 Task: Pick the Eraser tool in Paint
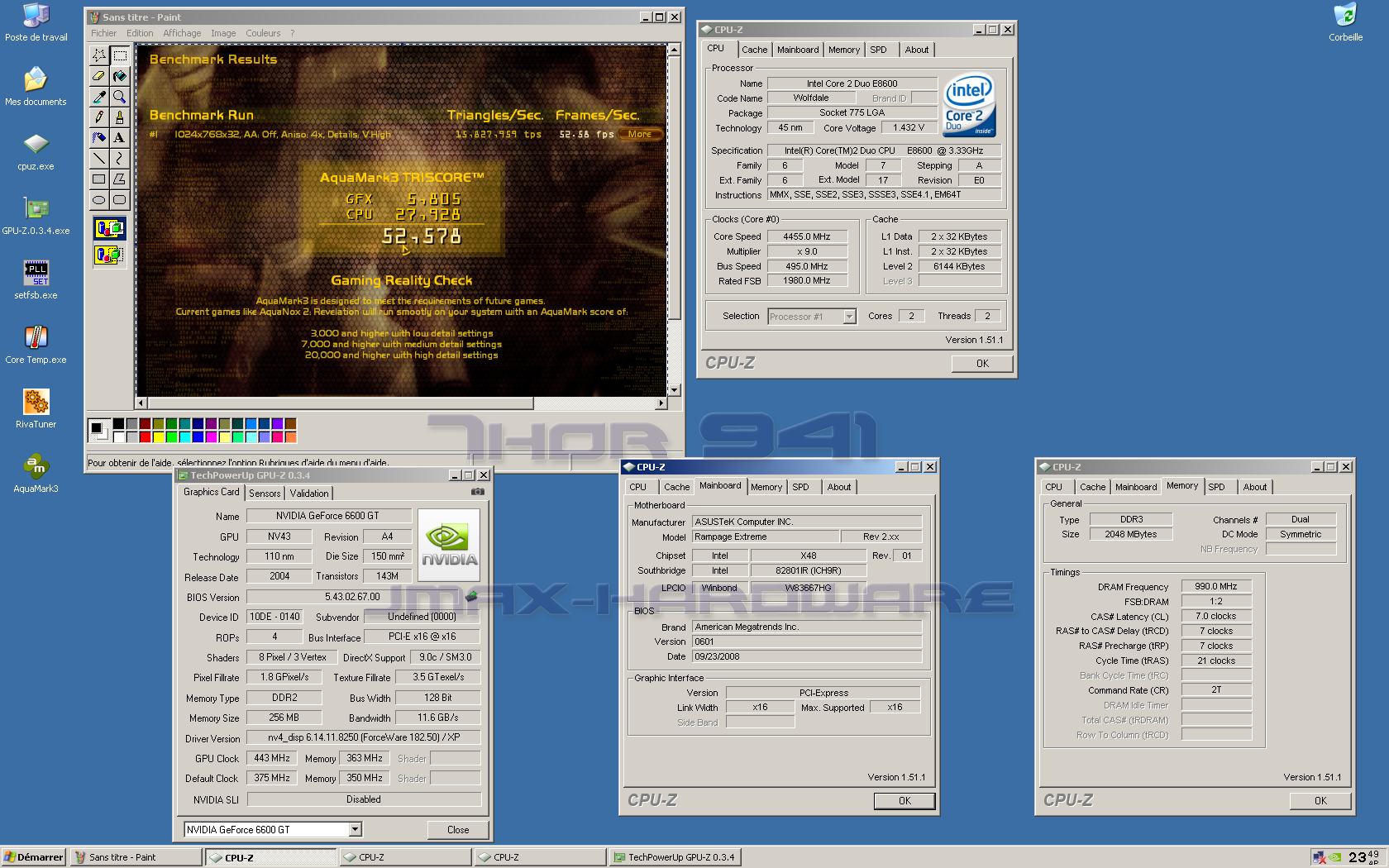(x=99, y=76)
